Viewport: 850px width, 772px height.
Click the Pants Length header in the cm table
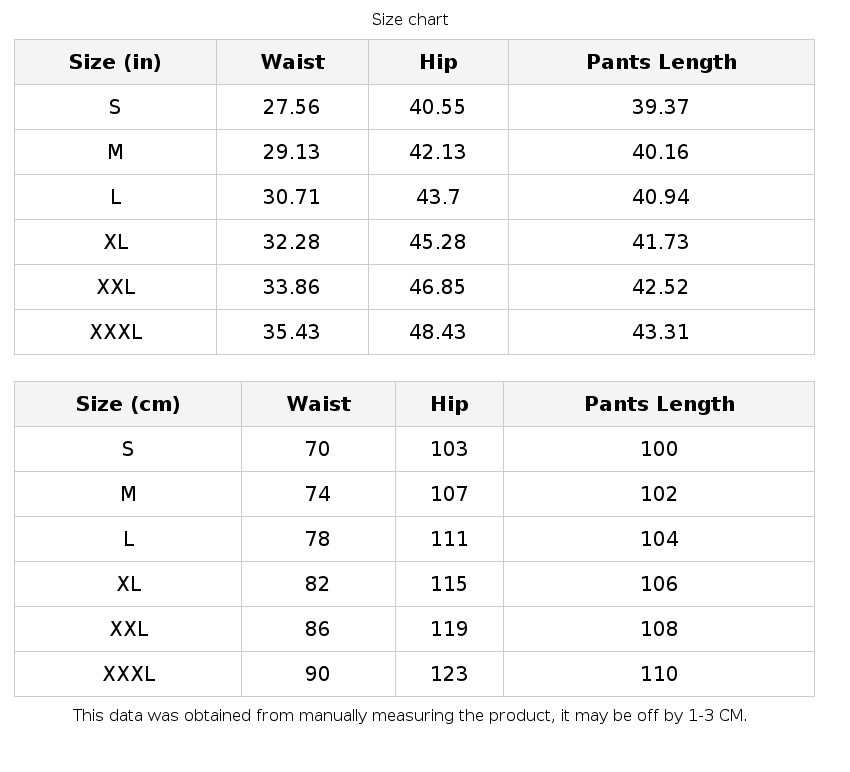(x=659, y=404)
